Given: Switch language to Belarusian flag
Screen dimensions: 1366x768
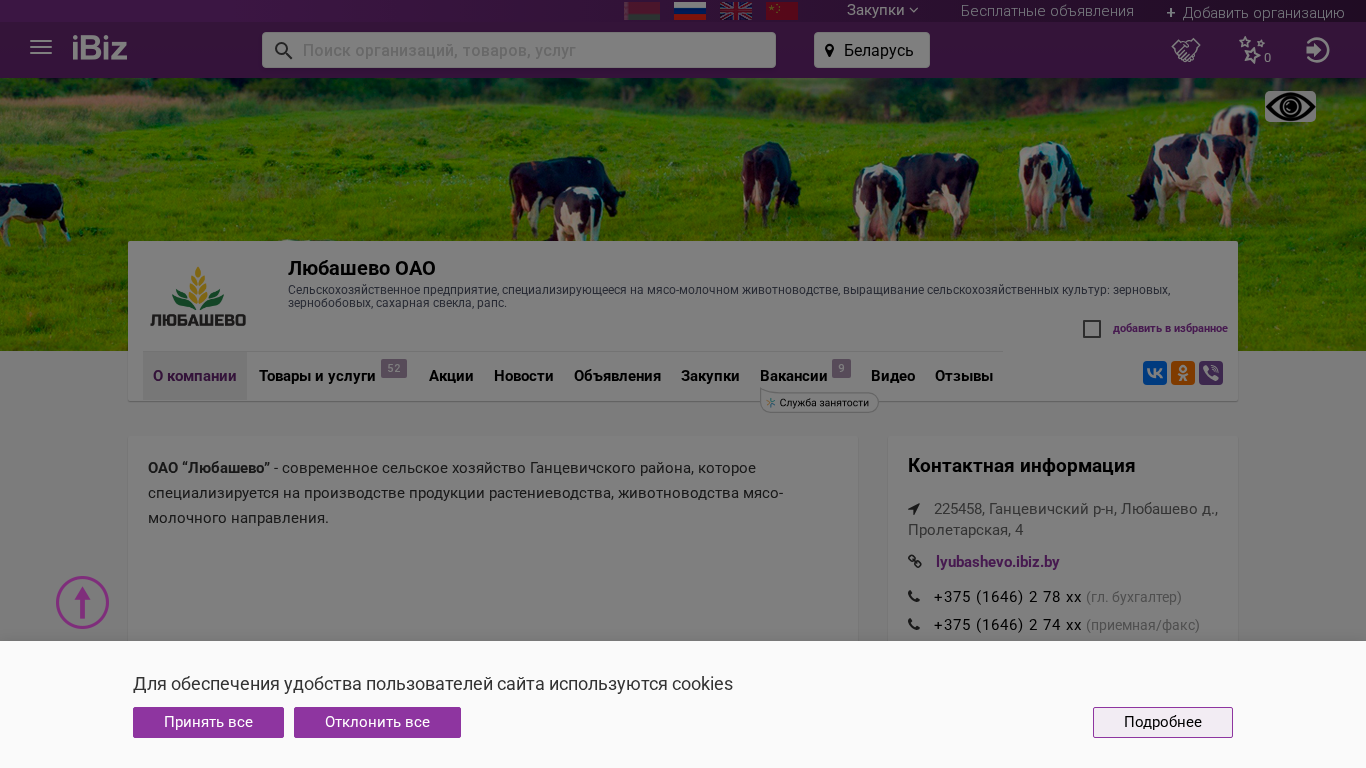Looking at the screenshot, I should click(x=642, y=11).
